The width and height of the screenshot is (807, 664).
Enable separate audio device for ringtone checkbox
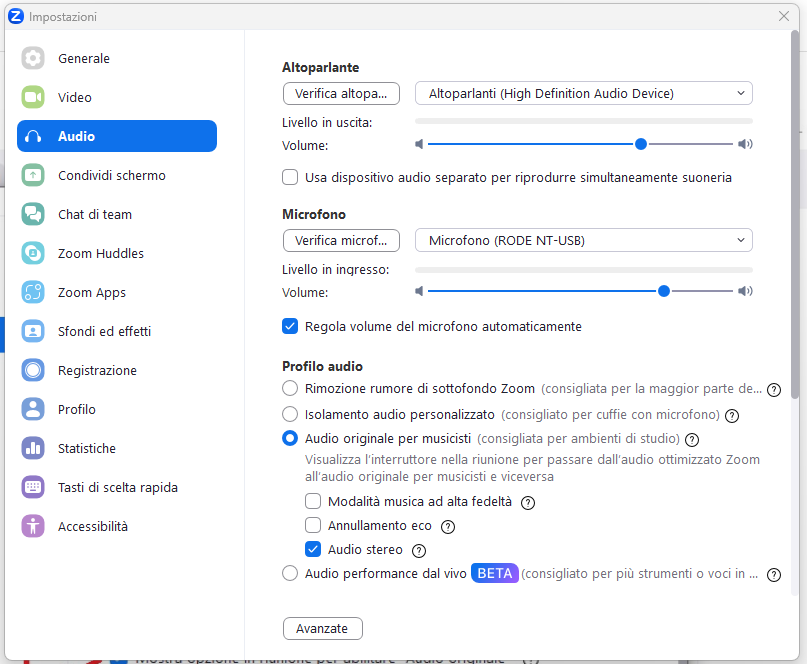coord(290,178)
